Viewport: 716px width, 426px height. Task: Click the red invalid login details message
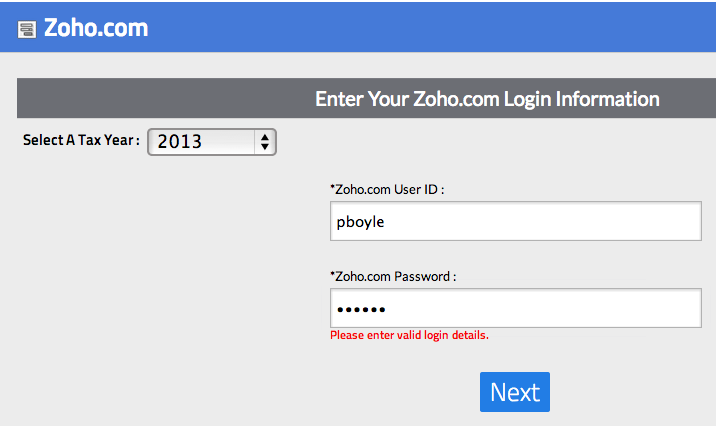click(x=409, y=335)
